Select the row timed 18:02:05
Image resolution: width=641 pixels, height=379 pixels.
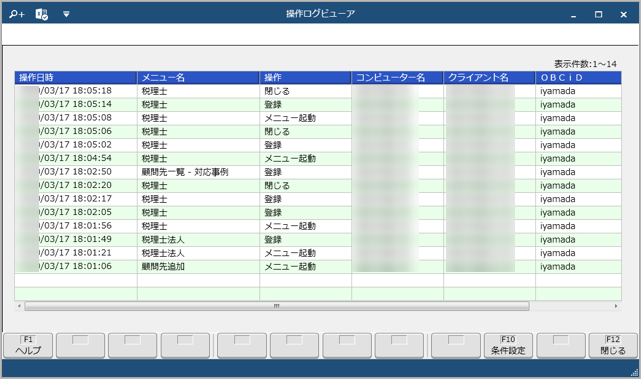coord(318,212)
